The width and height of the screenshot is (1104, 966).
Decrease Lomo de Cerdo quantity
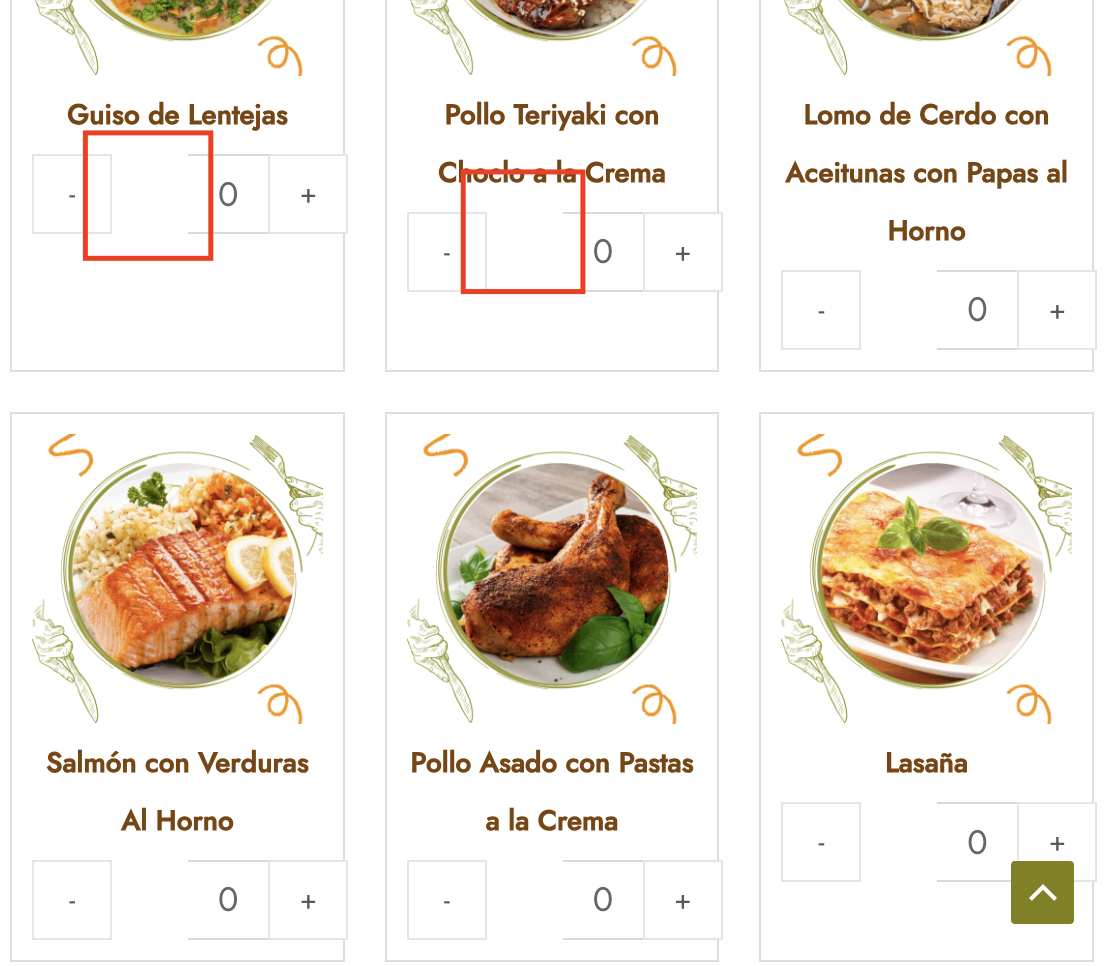pos(821,310)
